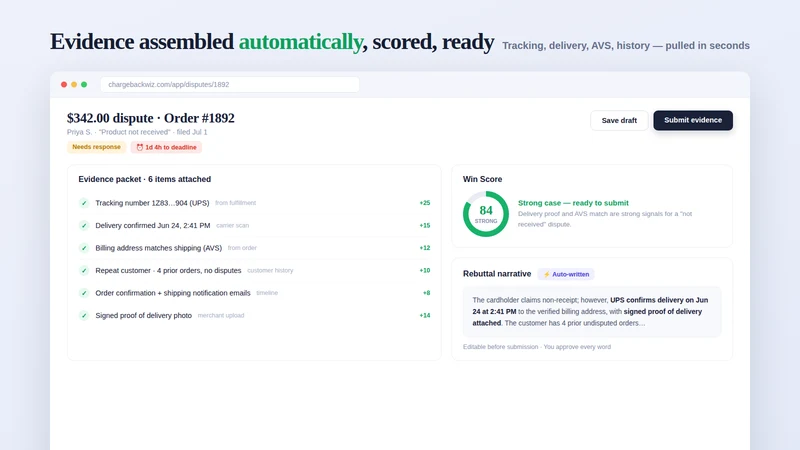800x450 pixels.
Task: Click the Save draft button
Action: coord(619,120)
